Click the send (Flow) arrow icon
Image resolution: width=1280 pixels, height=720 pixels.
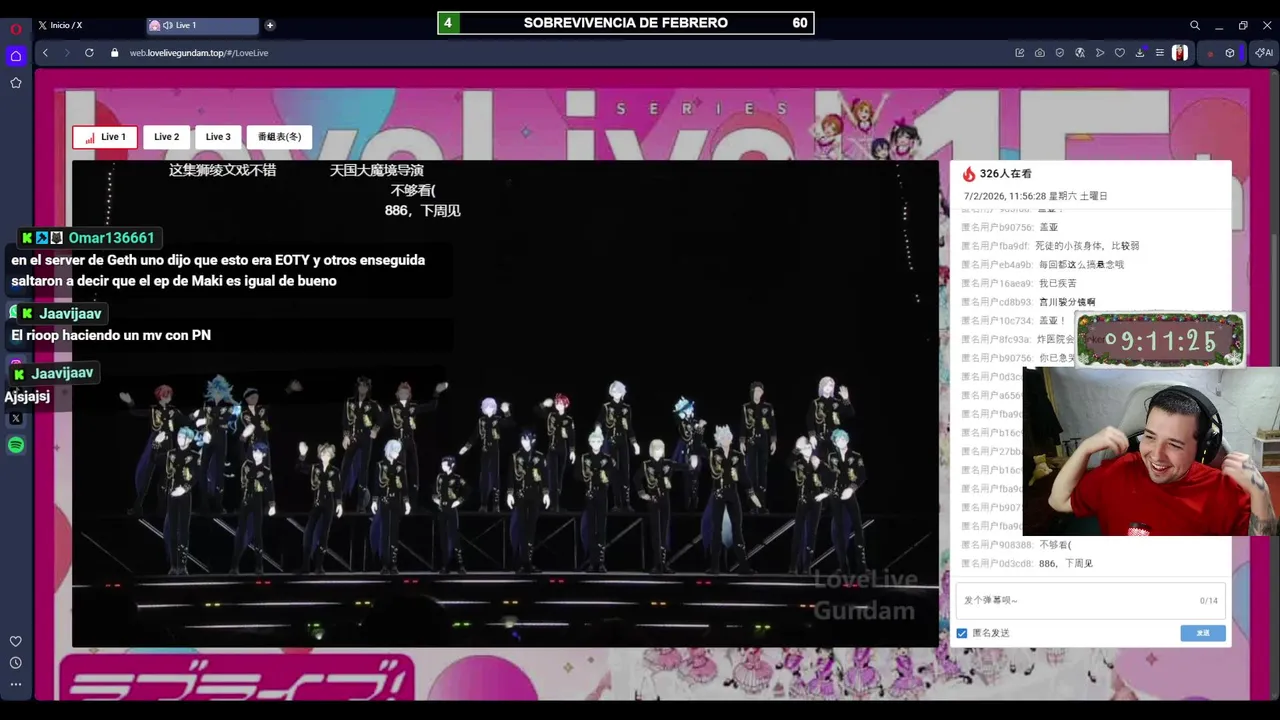pos(1100,53)
